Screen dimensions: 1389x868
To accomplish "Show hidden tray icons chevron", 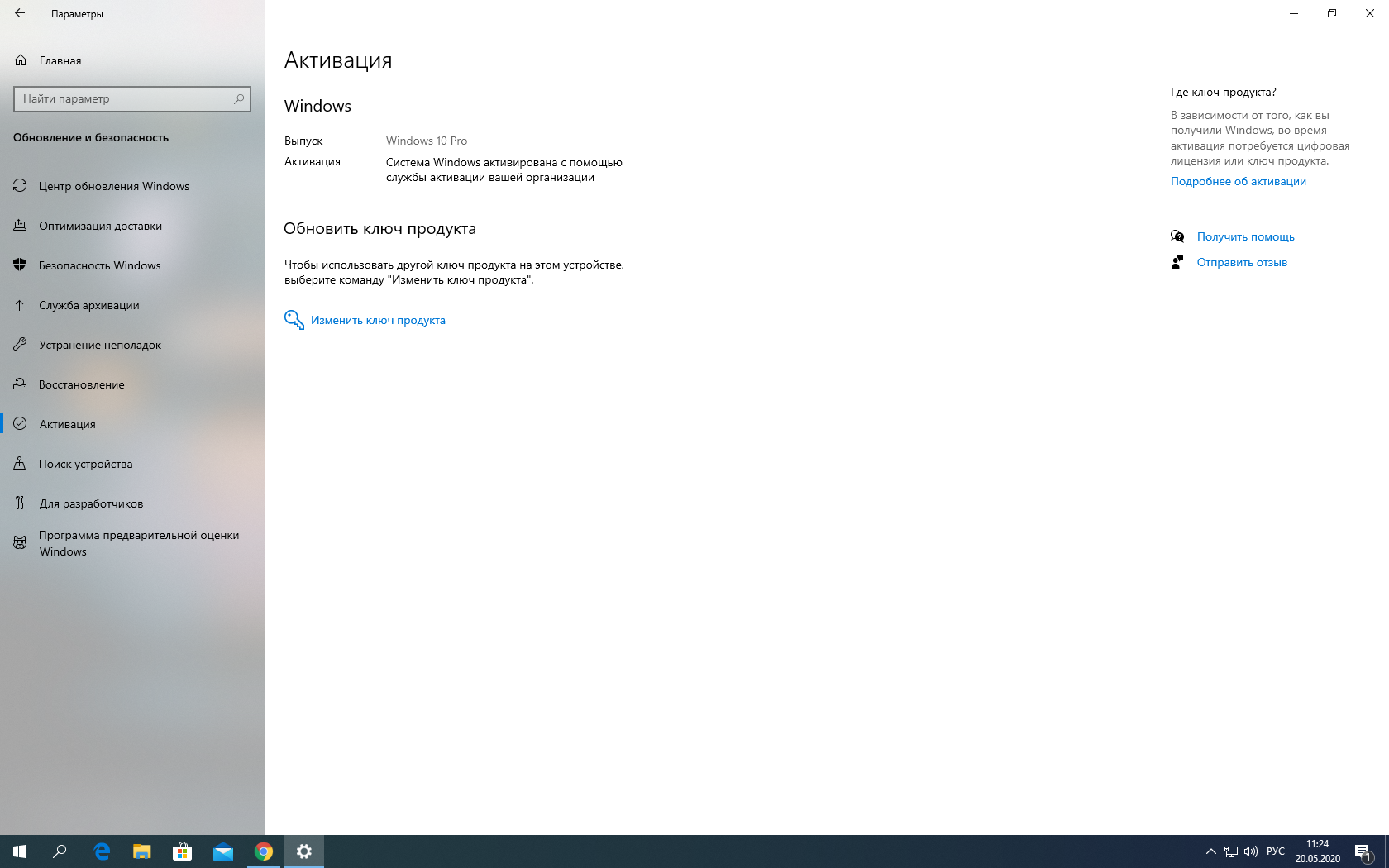I will tap(1210, 851).
